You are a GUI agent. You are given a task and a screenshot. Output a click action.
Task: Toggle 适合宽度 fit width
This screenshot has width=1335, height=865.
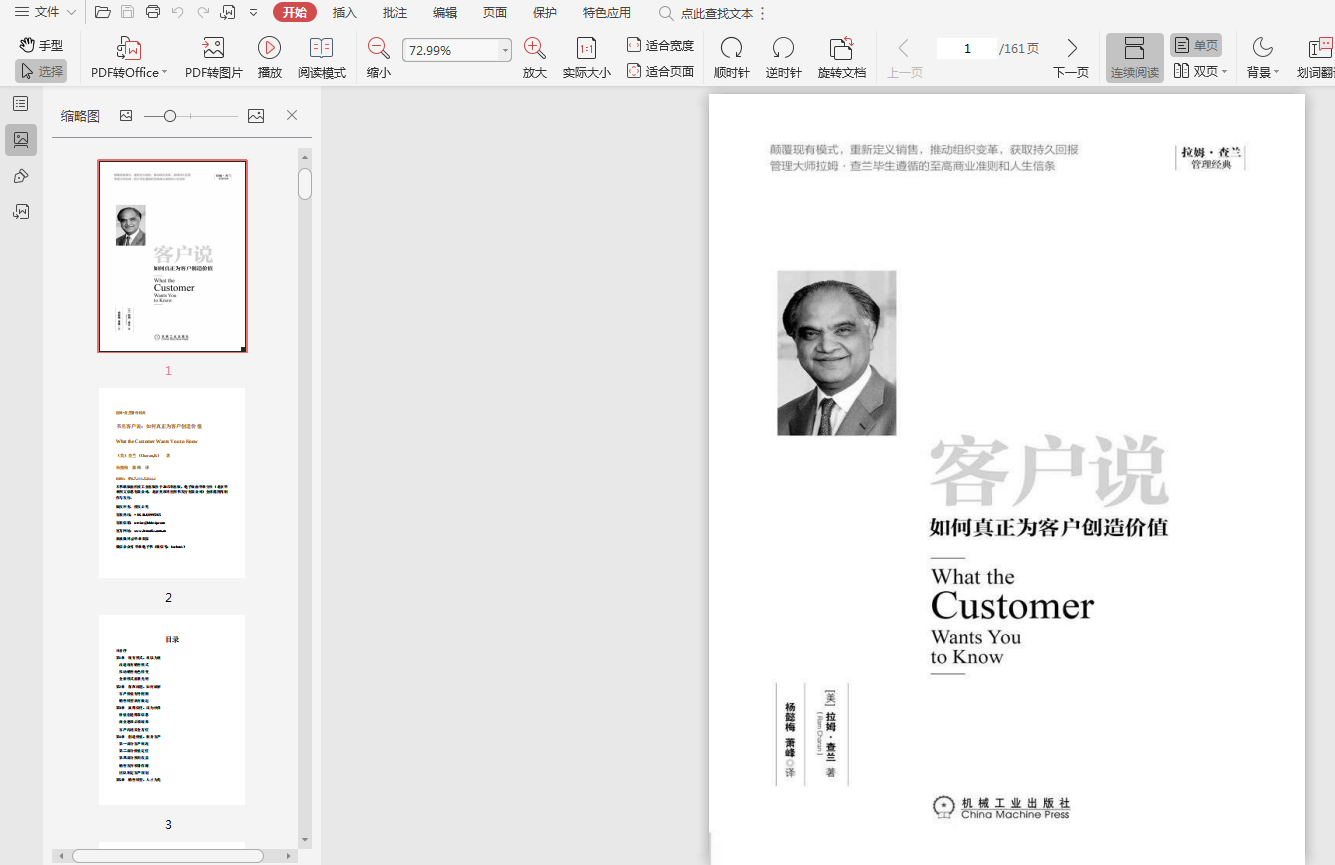[x=660, y=45]
